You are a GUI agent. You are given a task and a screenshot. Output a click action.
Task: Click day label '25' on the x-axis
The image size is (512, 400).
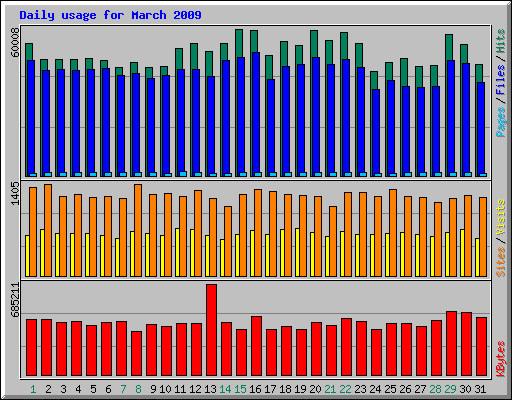click(390, 389)
